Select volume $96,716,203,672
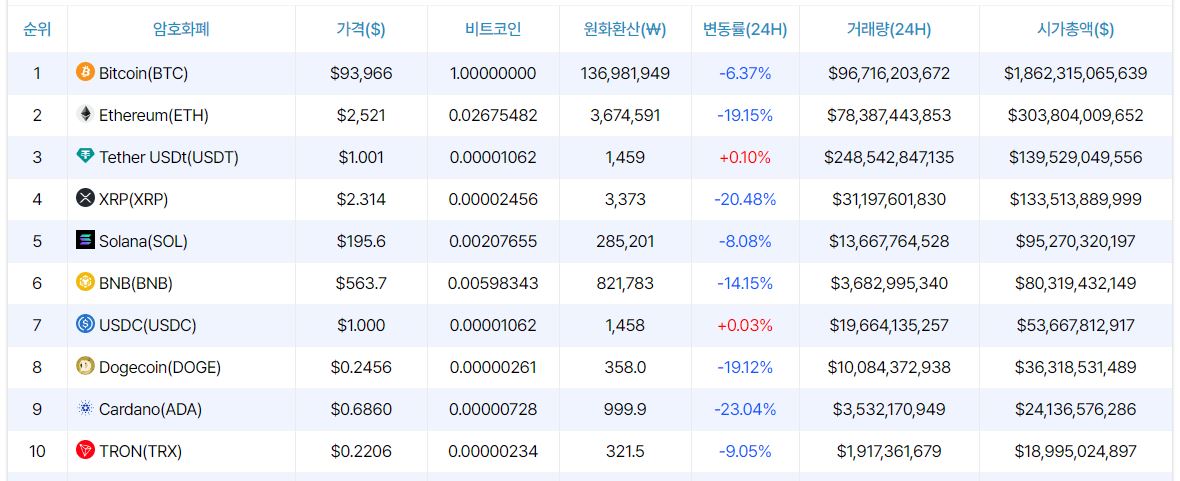1180x481 pixels. coord(889,74)
